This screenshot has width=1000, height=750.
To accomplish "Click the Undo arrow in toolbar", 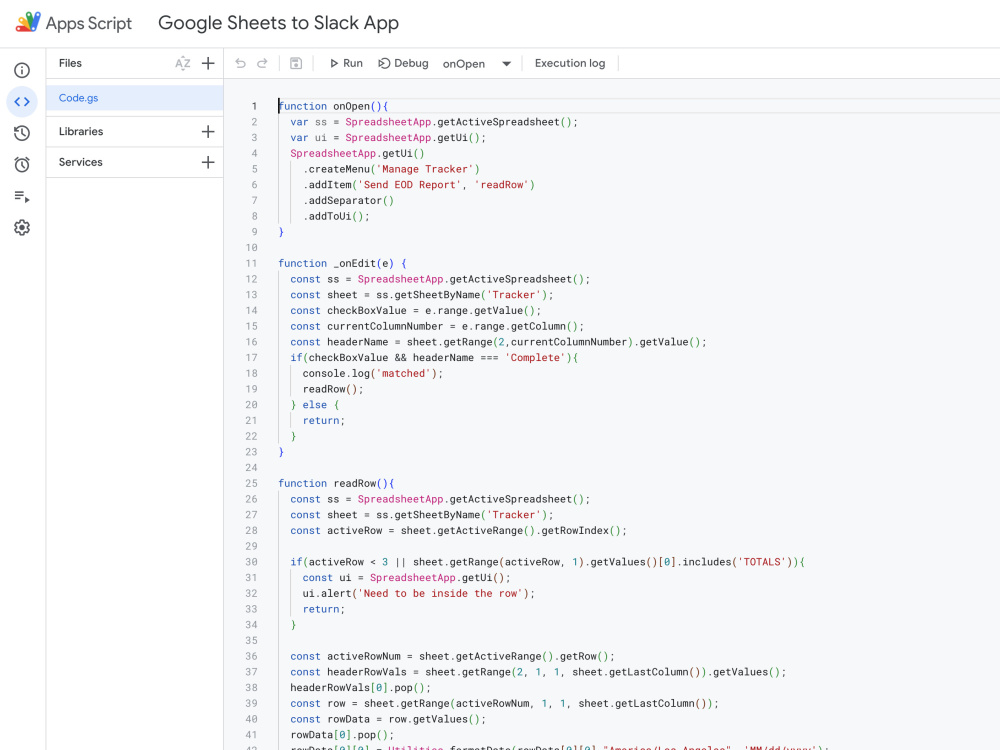I will point(240,63).
